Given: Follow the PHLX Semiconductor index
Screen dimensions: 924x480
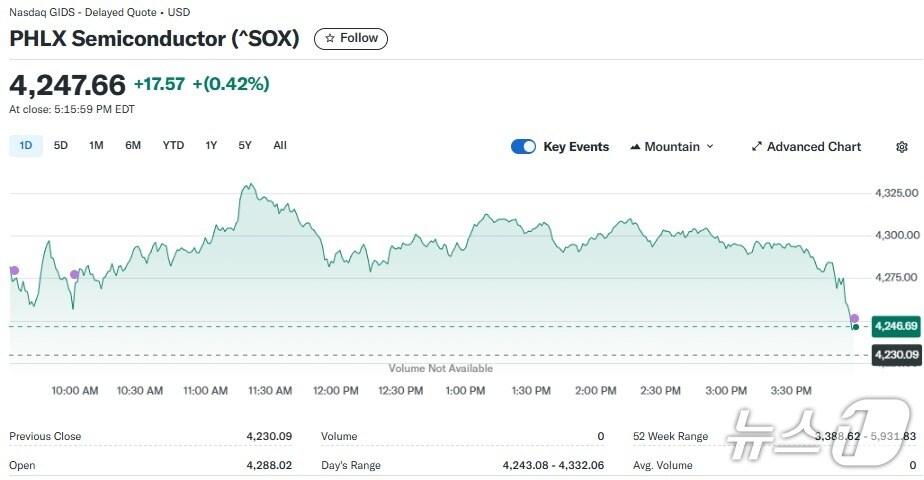Looking at the screenshot, I should point(351,38).
